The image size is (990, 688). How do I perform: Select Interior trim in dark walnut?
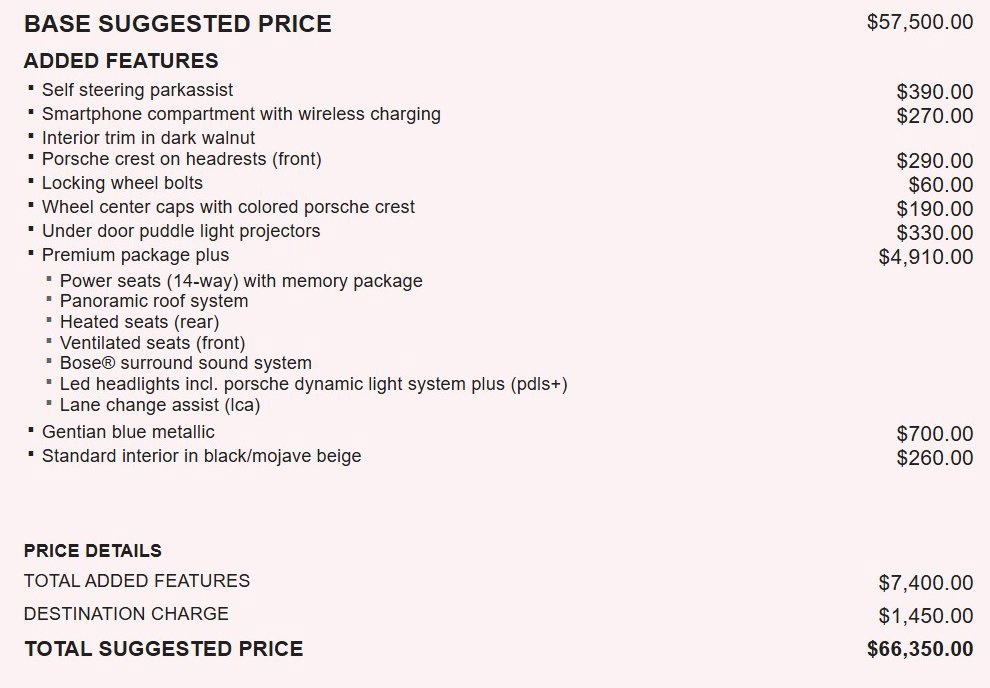coord(148,138)
